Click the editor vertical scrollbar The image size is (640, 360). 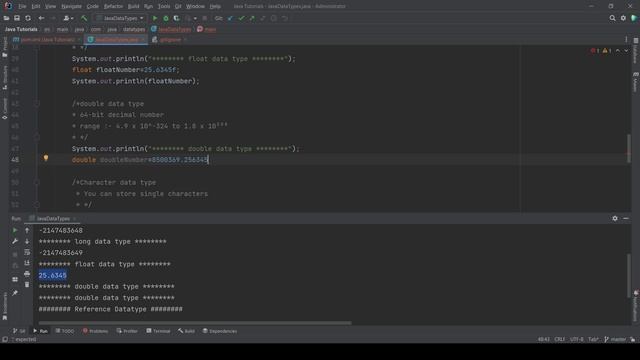click(x=629, y=148)
